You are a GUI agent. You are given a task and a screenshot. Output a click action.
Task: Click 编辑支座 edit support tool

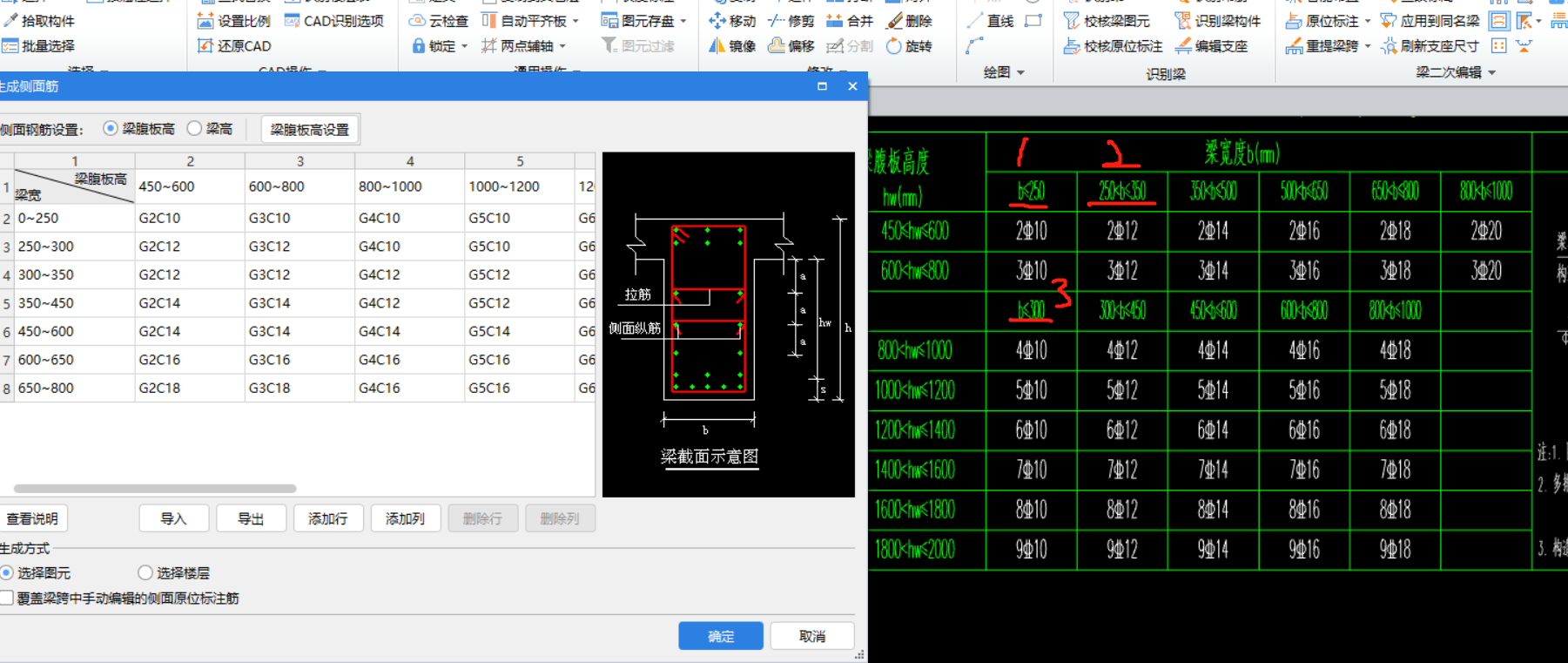1211,46
